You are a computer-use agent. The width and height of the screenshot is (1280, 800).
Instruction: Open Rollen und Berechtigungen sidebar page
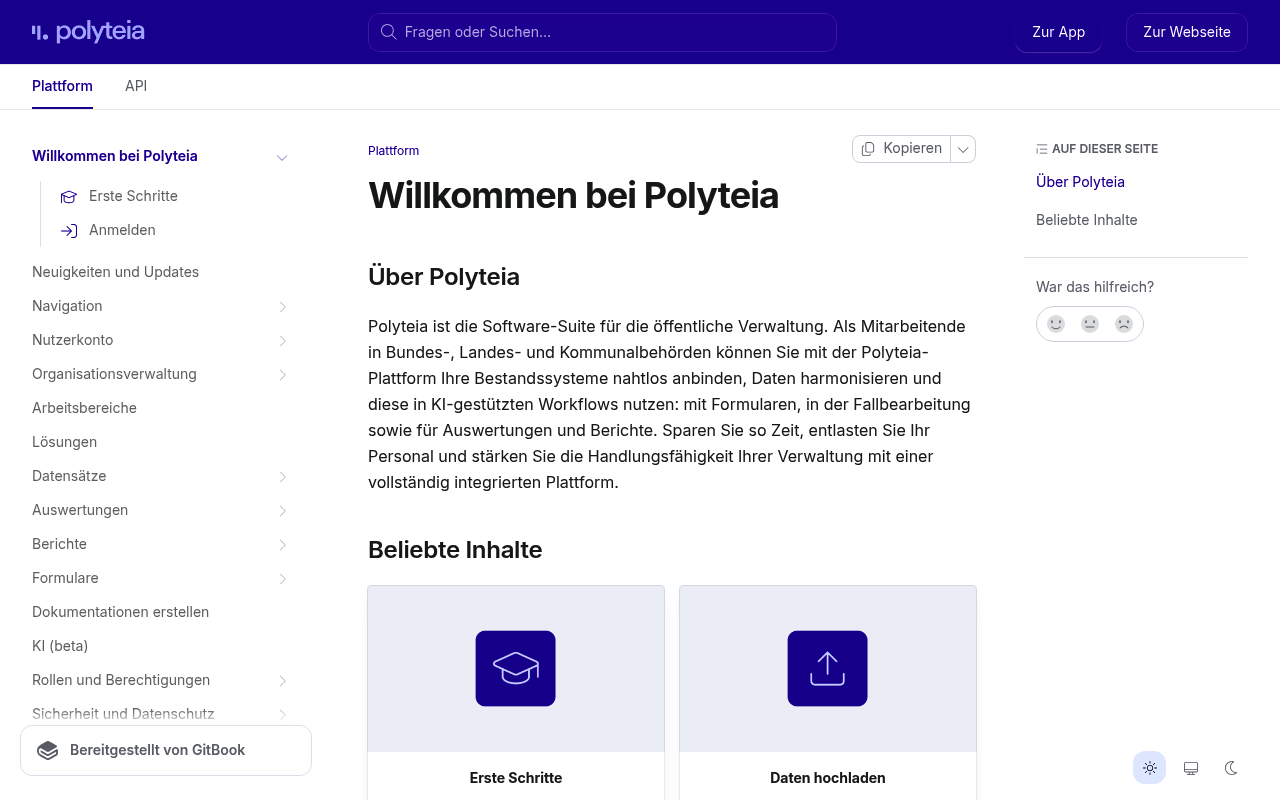[121, 680]
